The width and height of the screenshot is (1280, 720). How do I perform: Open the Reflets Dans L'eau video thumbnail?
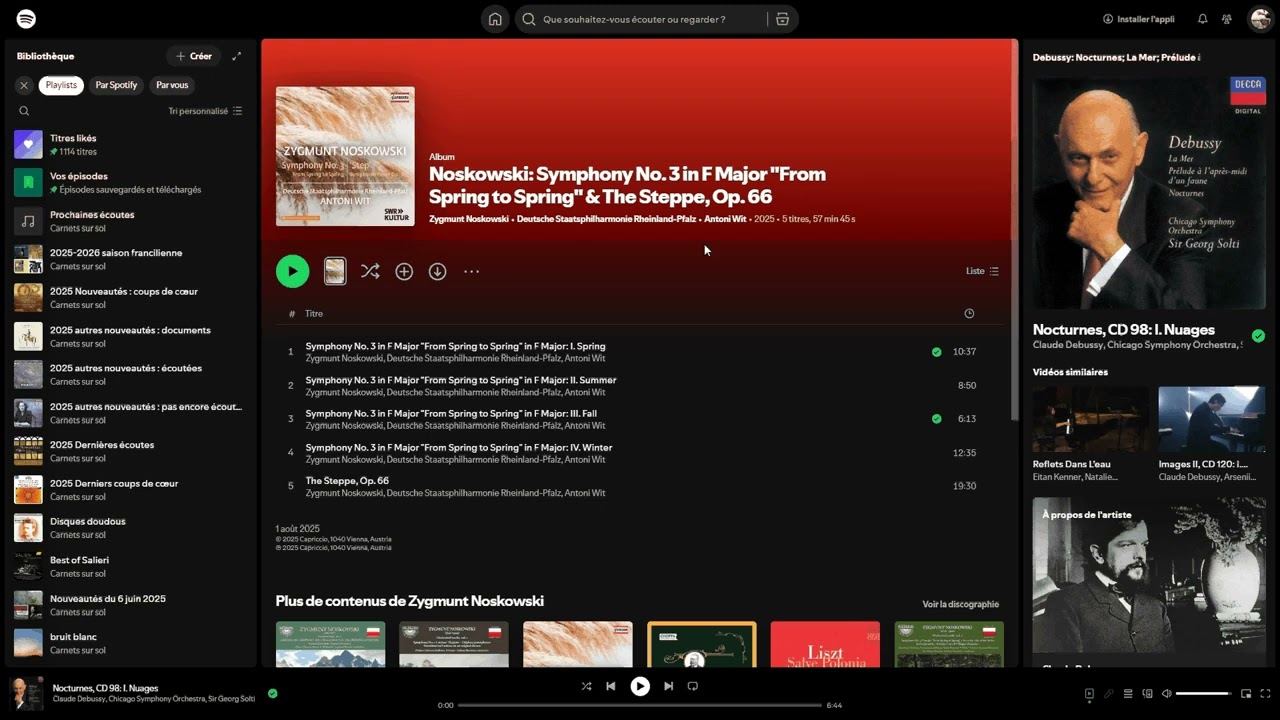coord(1091,419)
